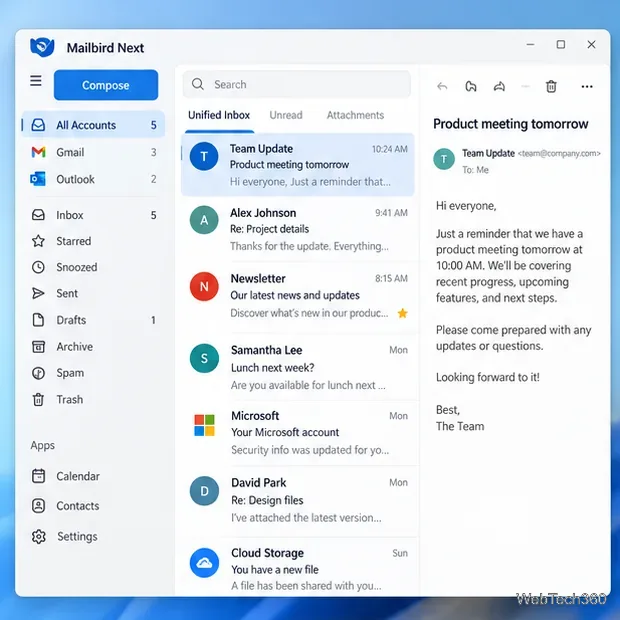
Task: Click the Cloud Storage avatar icon
Action: point(204,563)
